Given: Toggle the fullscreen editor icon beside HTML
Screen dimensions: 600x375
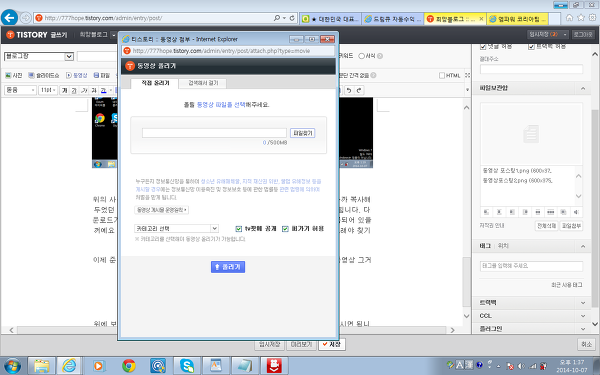Looking at the screenshot, I should [x=467, y=75].
